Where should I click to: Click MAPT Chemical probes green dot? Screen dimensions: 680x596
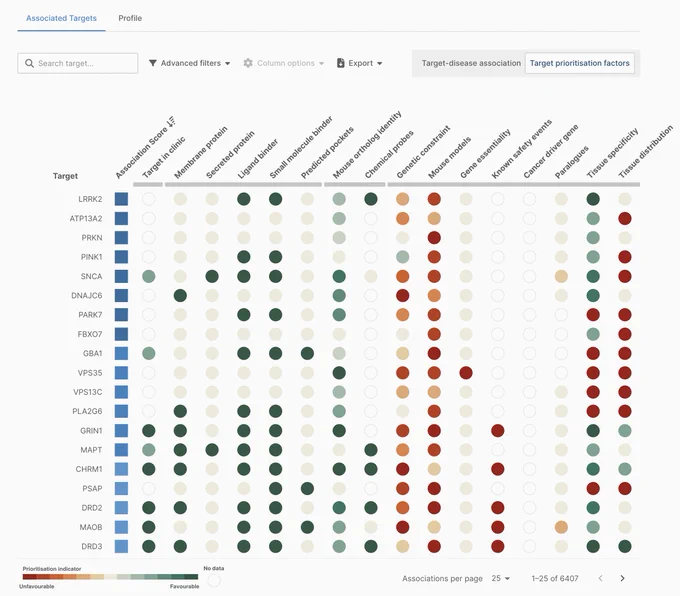pos(371,450)
